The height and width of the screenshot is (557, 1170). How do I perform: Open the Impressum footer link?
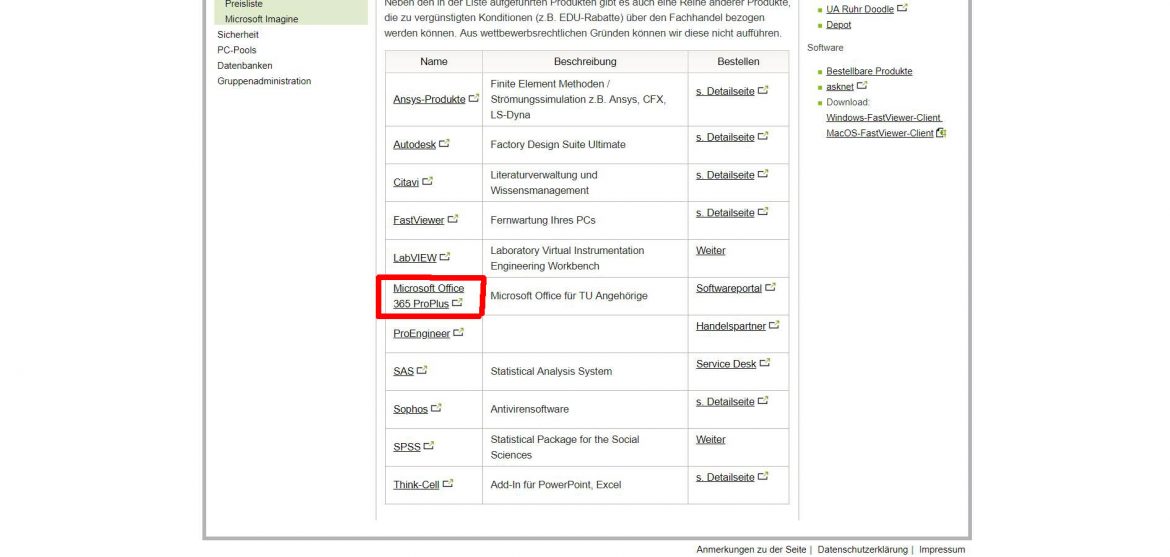(x=942, y=550)
